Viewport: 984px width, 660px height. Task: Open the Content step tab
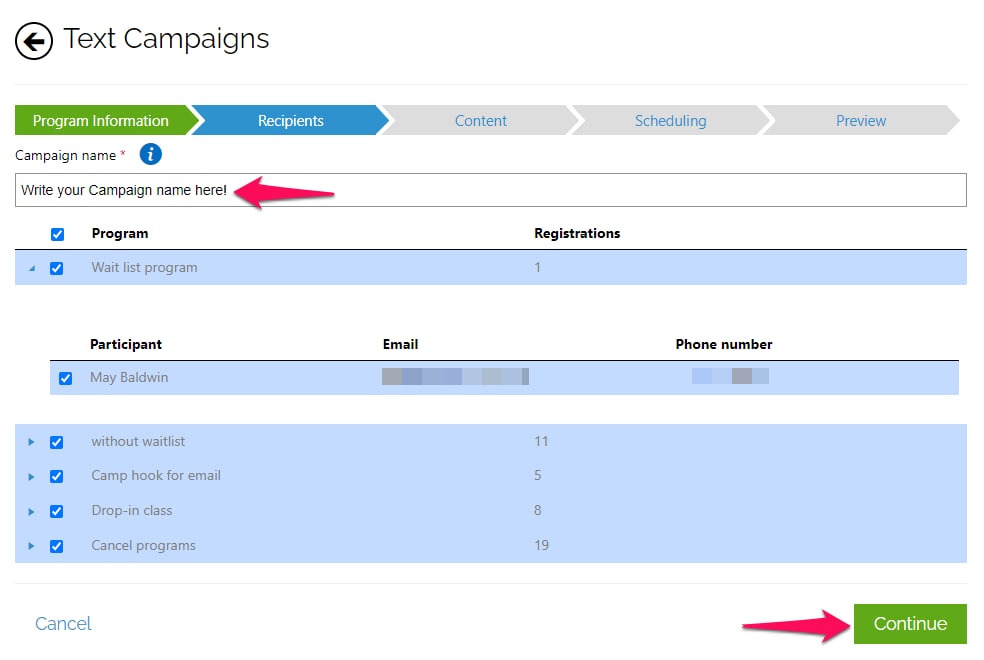point(480,121)
